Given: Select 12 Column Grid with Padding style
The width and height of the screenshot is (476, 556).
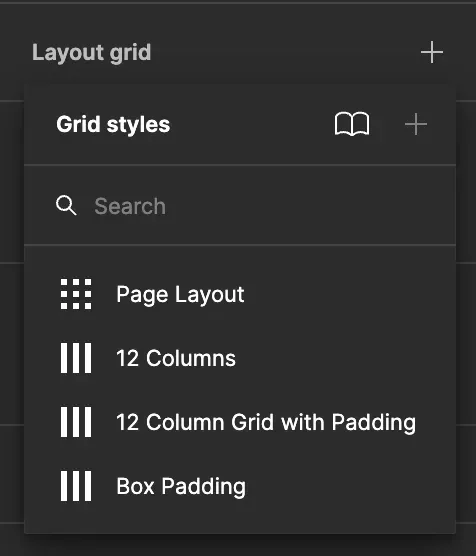Looking at the screenshot, I should click(240, 422).
